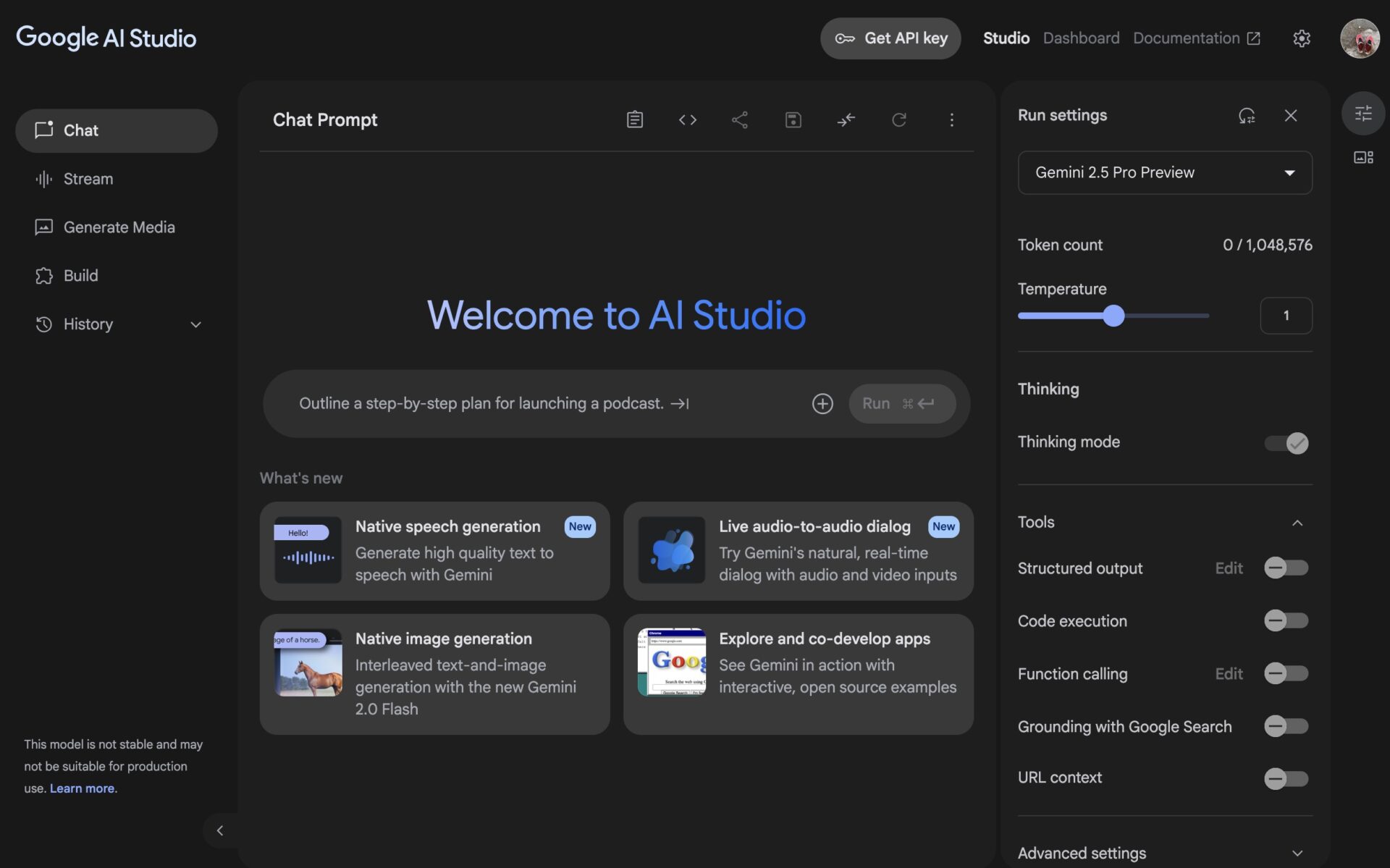1390x868 pixels.
Task: Open the Live audio-to-audio dialog card
Action: click(x=798, y=551)
